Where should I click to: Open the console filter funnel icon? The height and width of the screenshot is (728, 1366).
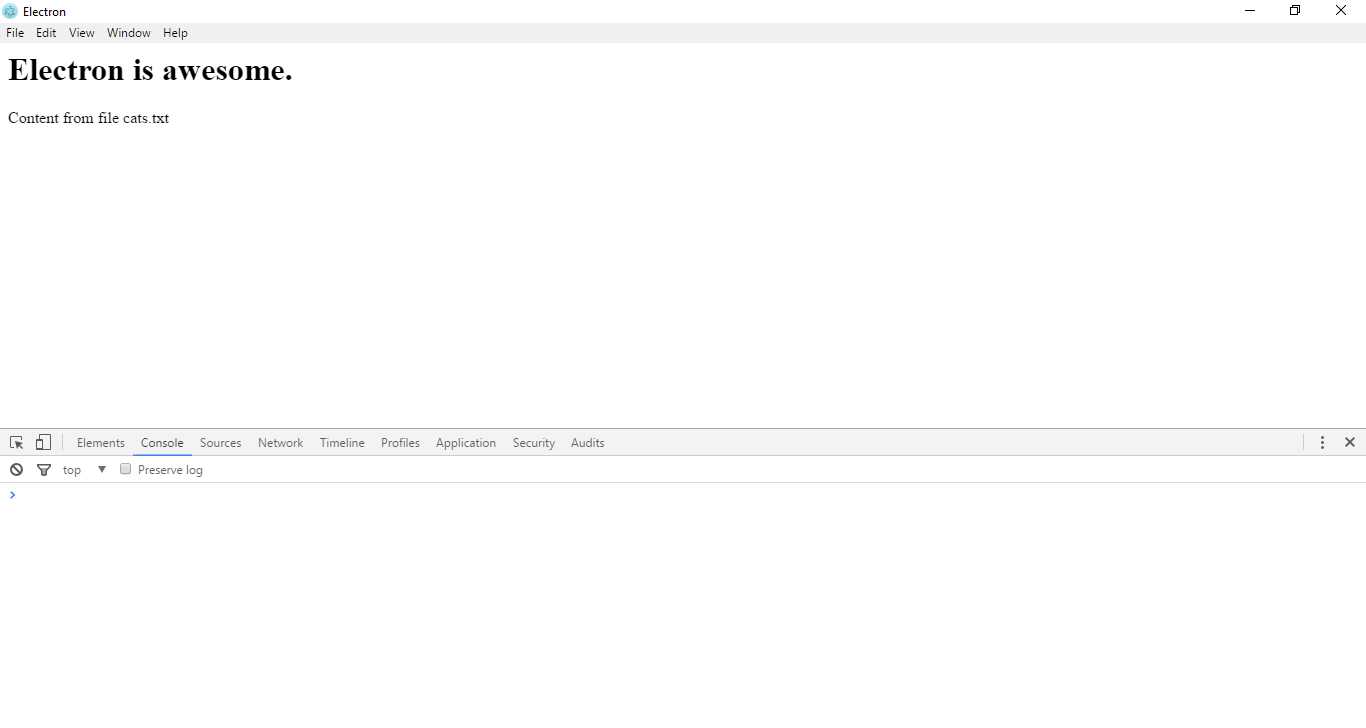click(x=44, y=470)
